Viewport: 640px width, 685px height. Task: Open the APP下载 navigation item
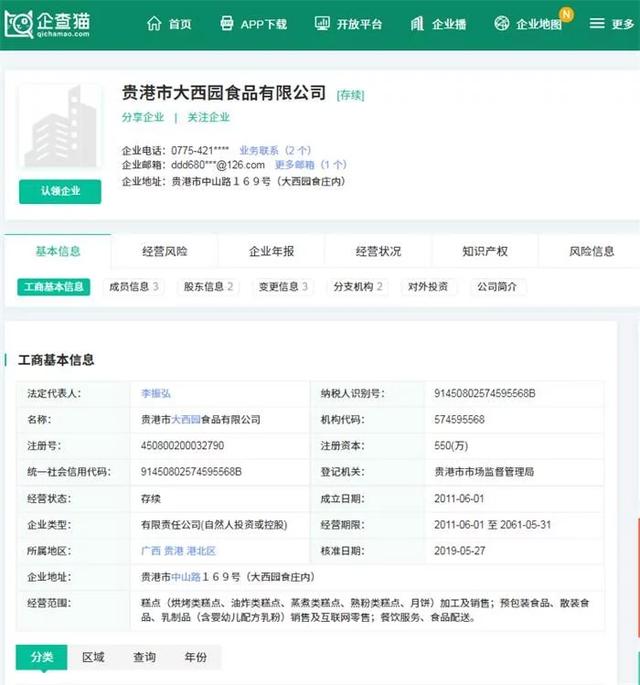coord(264,24)
